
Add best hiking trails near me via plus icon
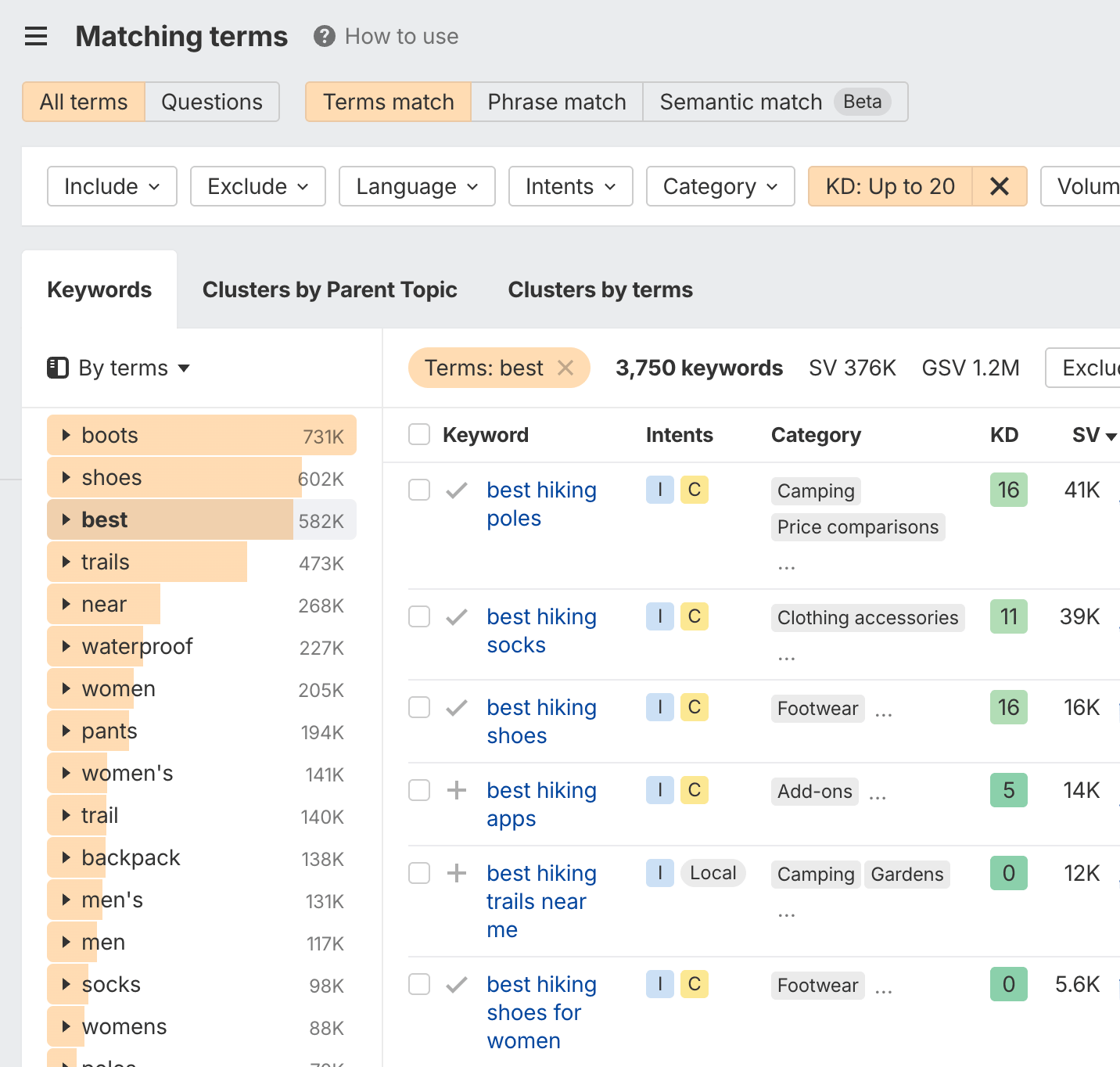click(x=457, y=873)
